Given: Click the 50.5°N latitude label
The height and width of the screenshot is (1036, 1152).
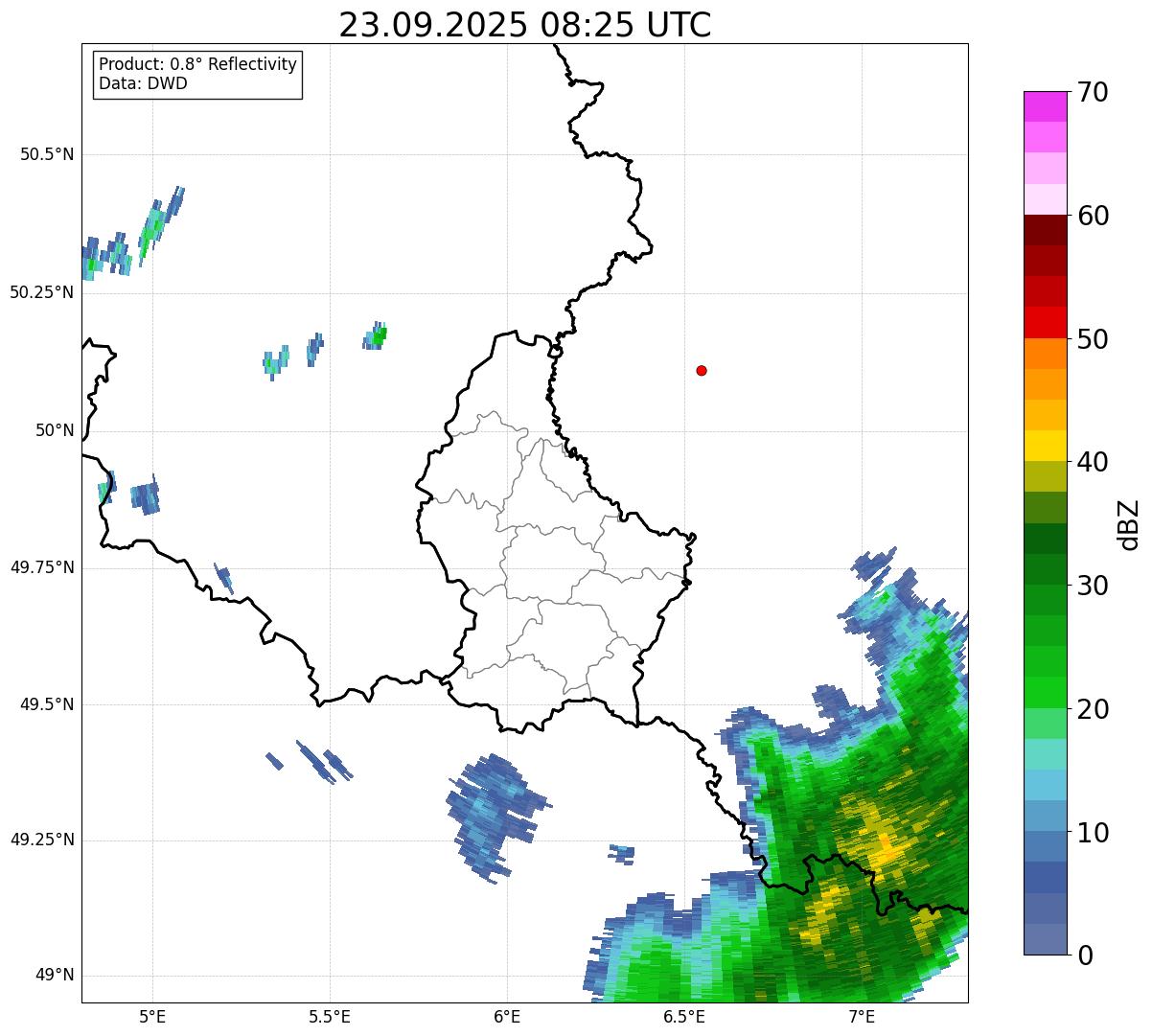Looking at the screenshot, I should coord(47,154).
